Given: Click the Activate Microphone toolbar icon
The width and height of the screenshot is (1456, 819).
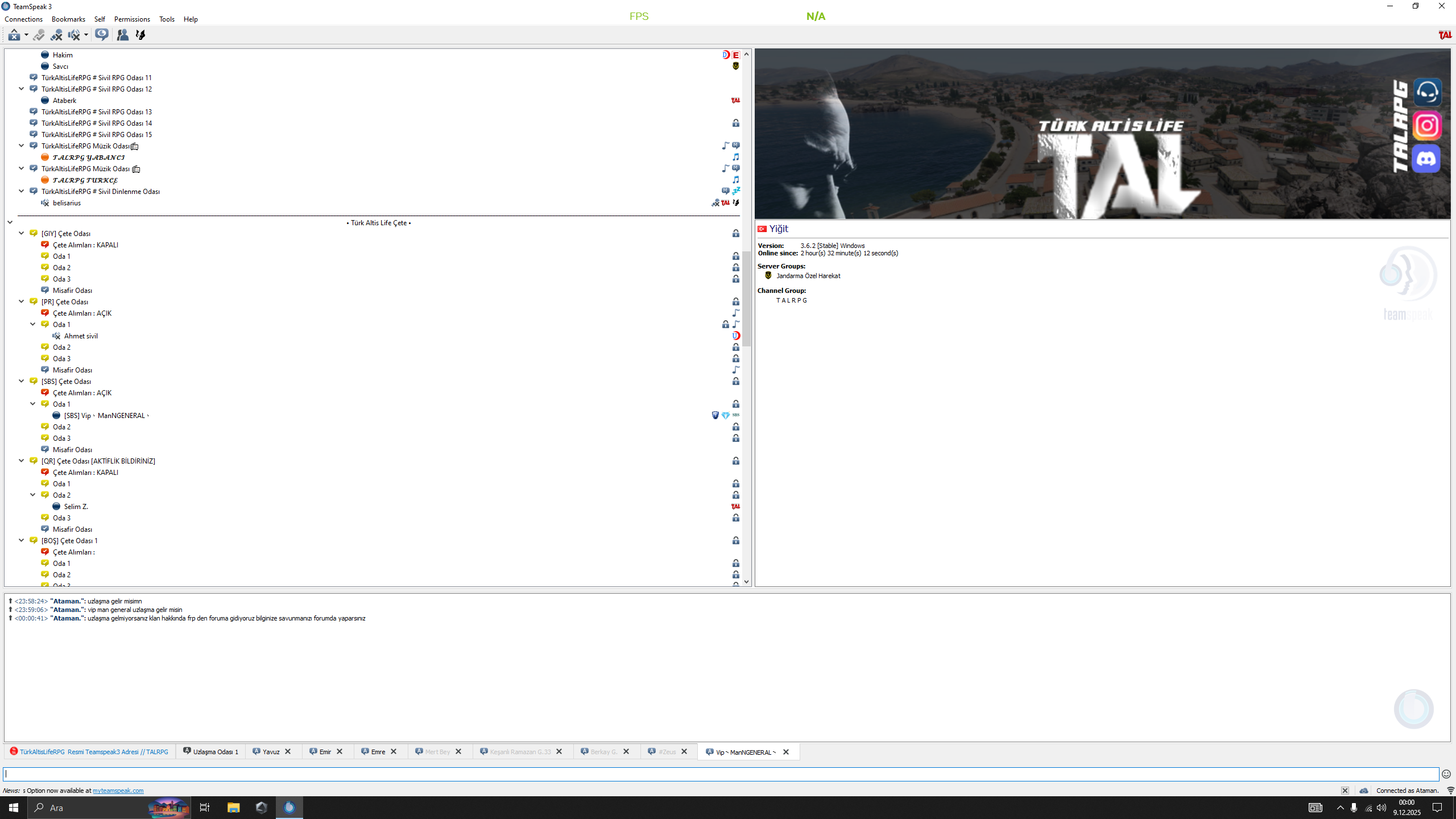Looking at the screenshot, I should pos(39,35).
